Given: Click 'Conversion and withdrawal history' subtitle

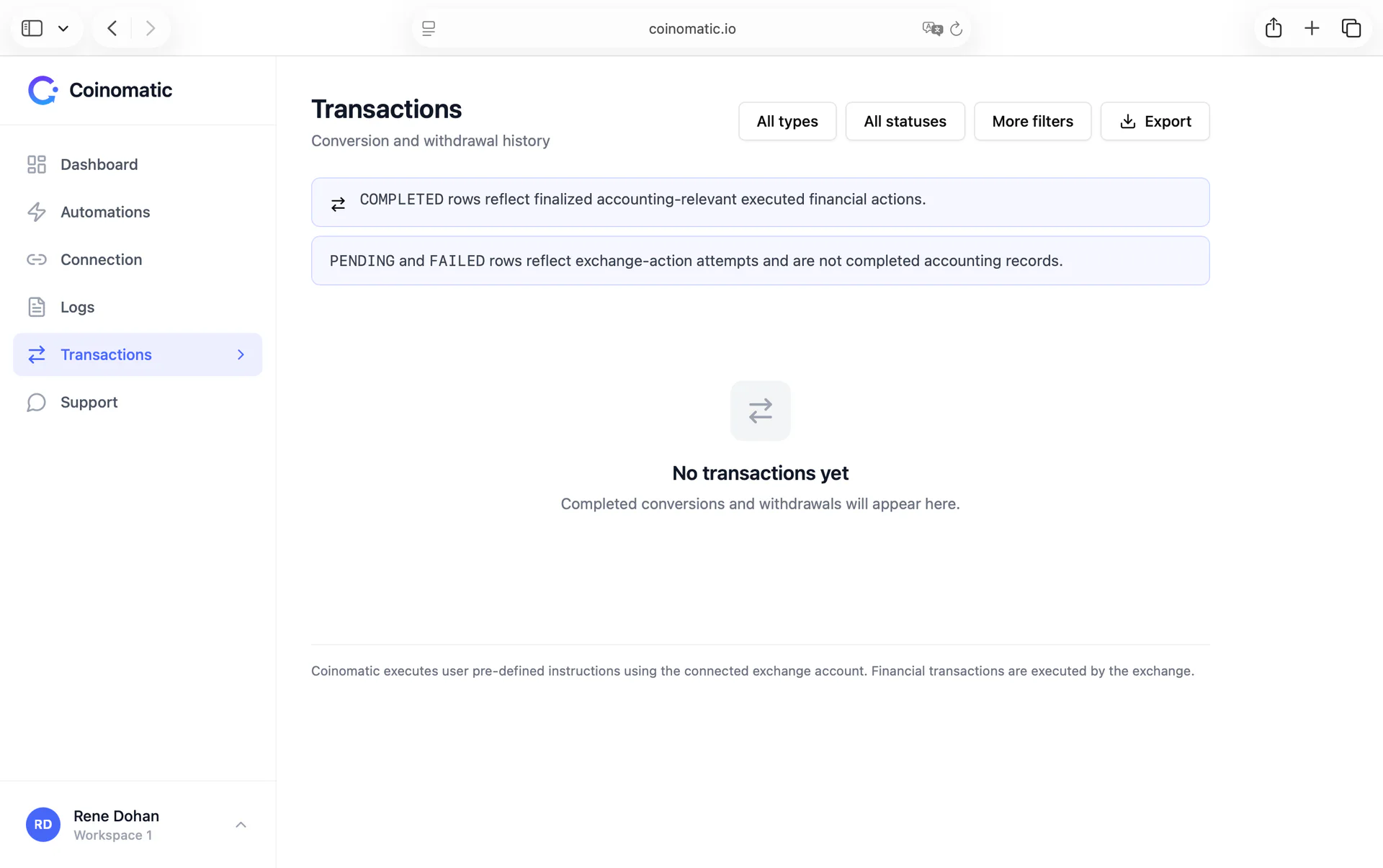Looking at the screenshot, I should (430, 141).
